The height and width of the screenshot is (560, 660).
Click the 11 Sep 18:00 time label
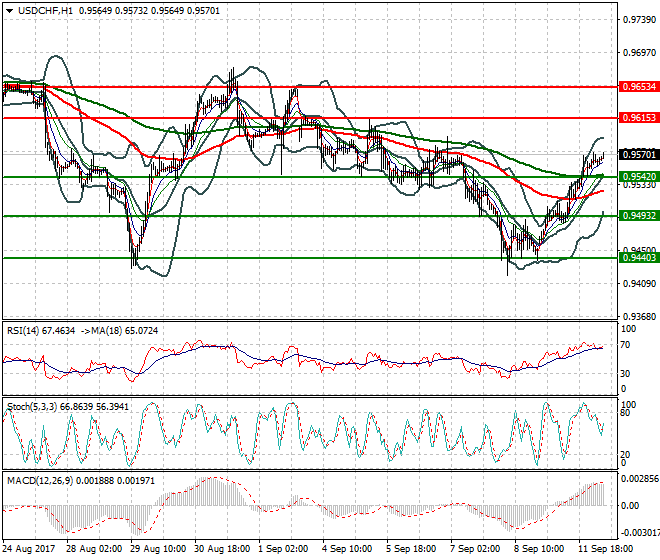coord(606,549)
